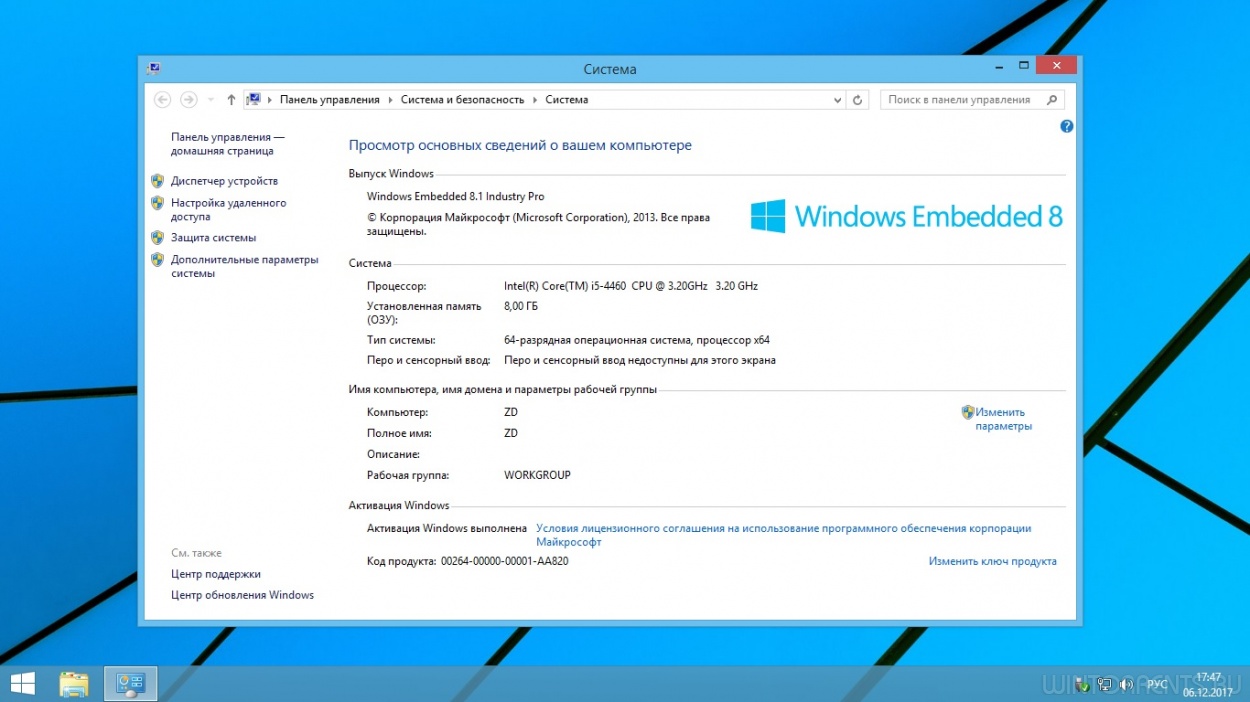Click 'Изменить ключ продукта' link
The width and height of the screenshot is (1250, 702).
point(992,561)
